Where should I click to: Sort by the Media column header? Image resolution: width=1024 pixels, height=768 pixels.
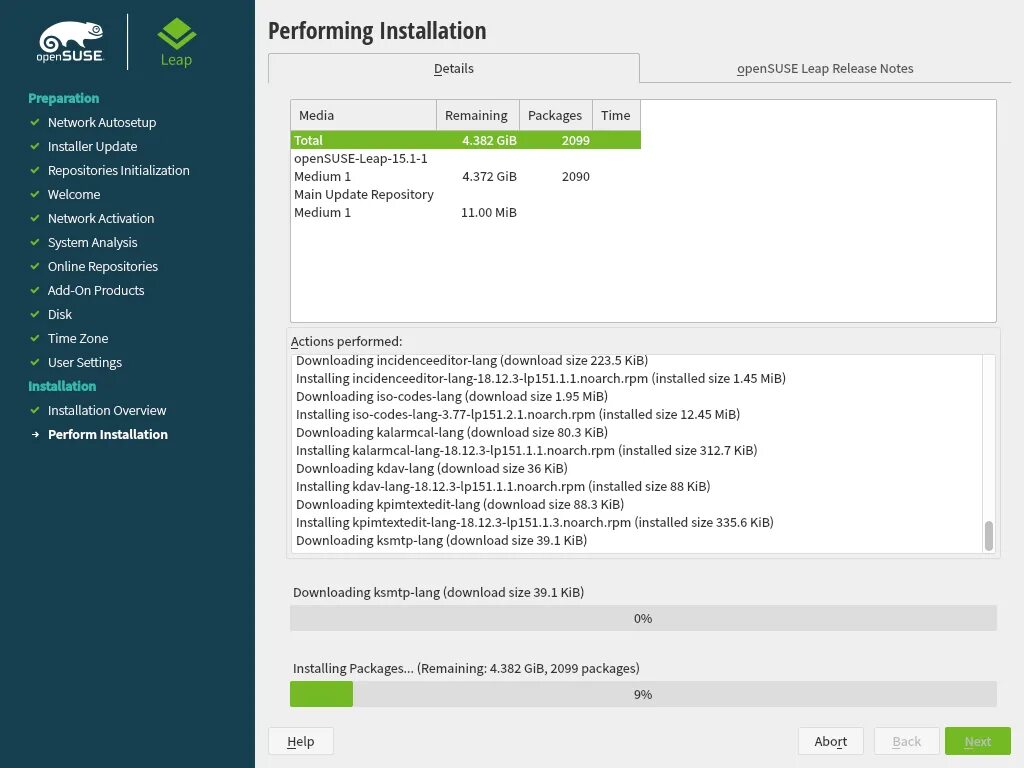[363, 116]
